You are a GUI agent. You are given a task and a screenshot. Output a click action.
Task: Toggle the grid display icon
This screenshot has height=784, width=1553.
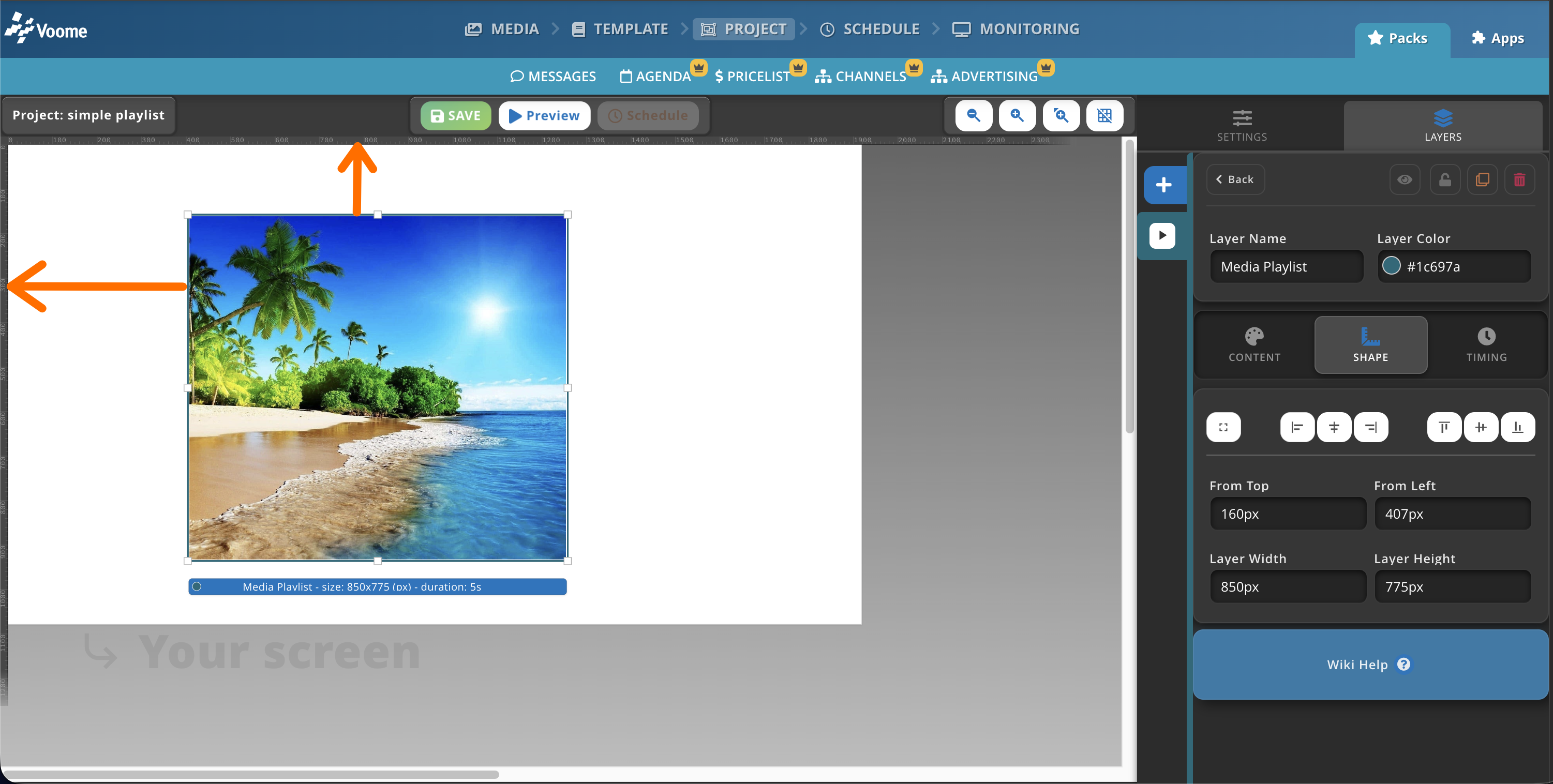click(1104, 115)
